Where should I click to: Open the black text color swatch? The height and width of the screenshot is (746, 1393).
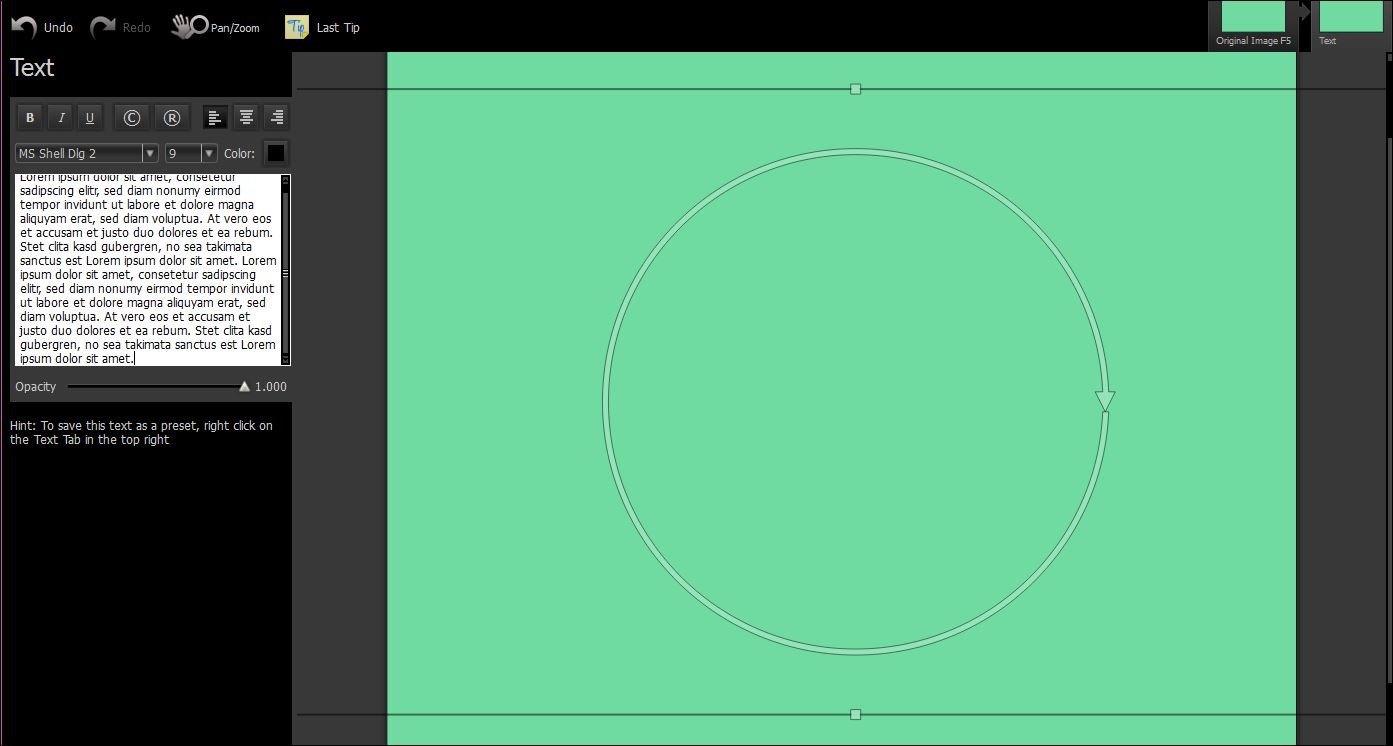276,153
